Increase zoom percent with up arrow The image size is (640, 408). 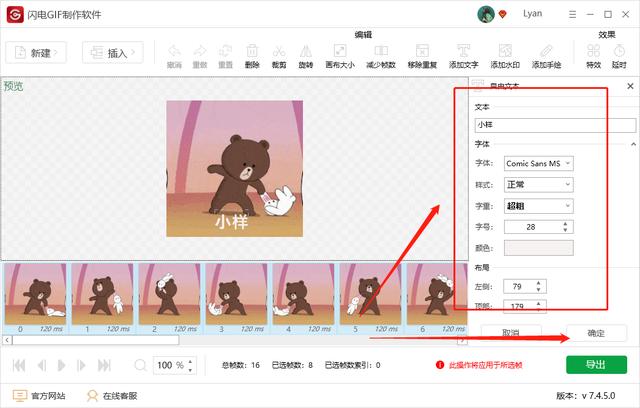190,361
